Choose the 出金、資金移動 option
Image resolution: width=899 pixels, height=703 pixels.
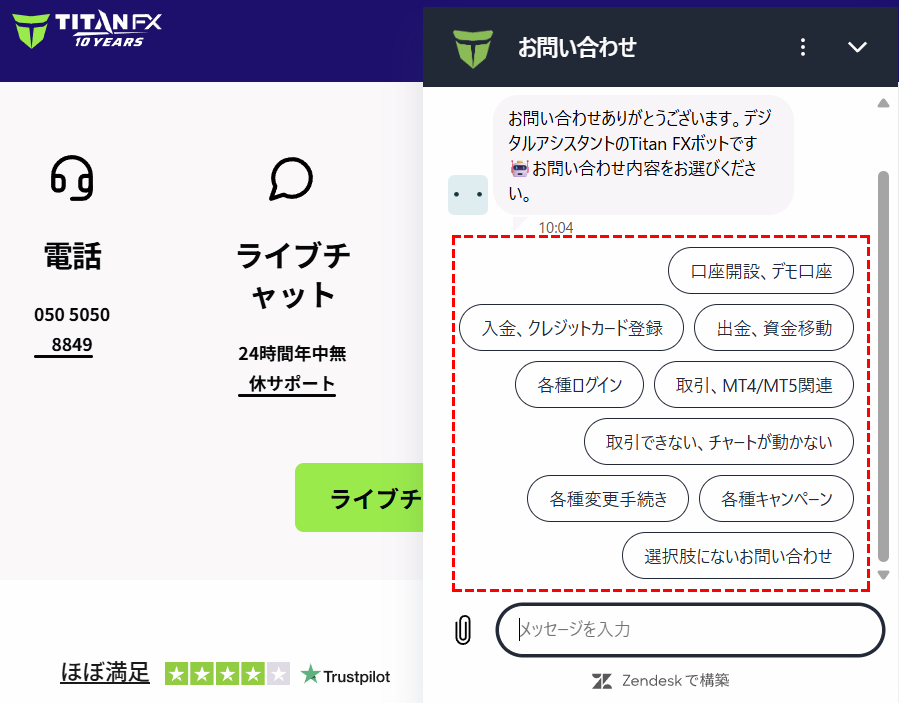click(x=773, y=327)
